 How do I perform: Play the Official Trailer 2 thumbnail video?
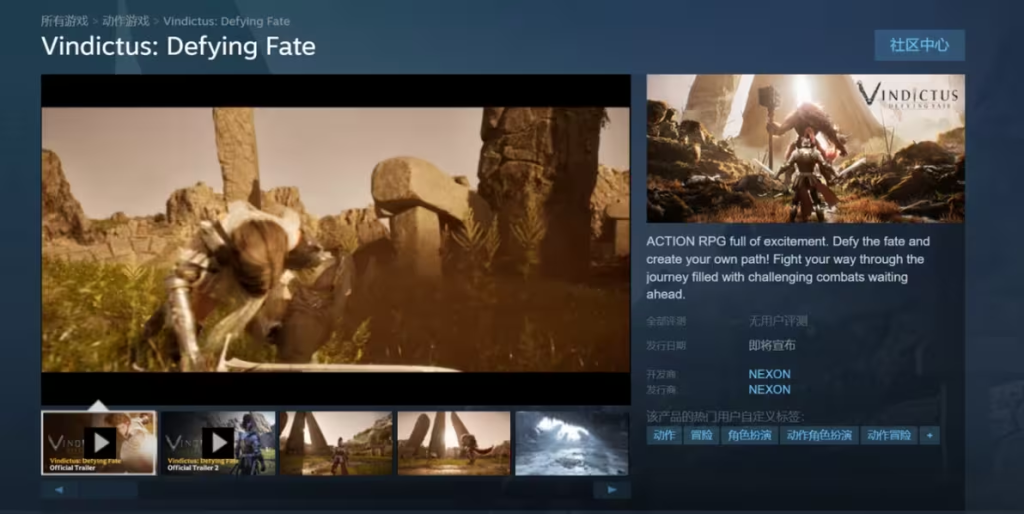click(218, 443)
